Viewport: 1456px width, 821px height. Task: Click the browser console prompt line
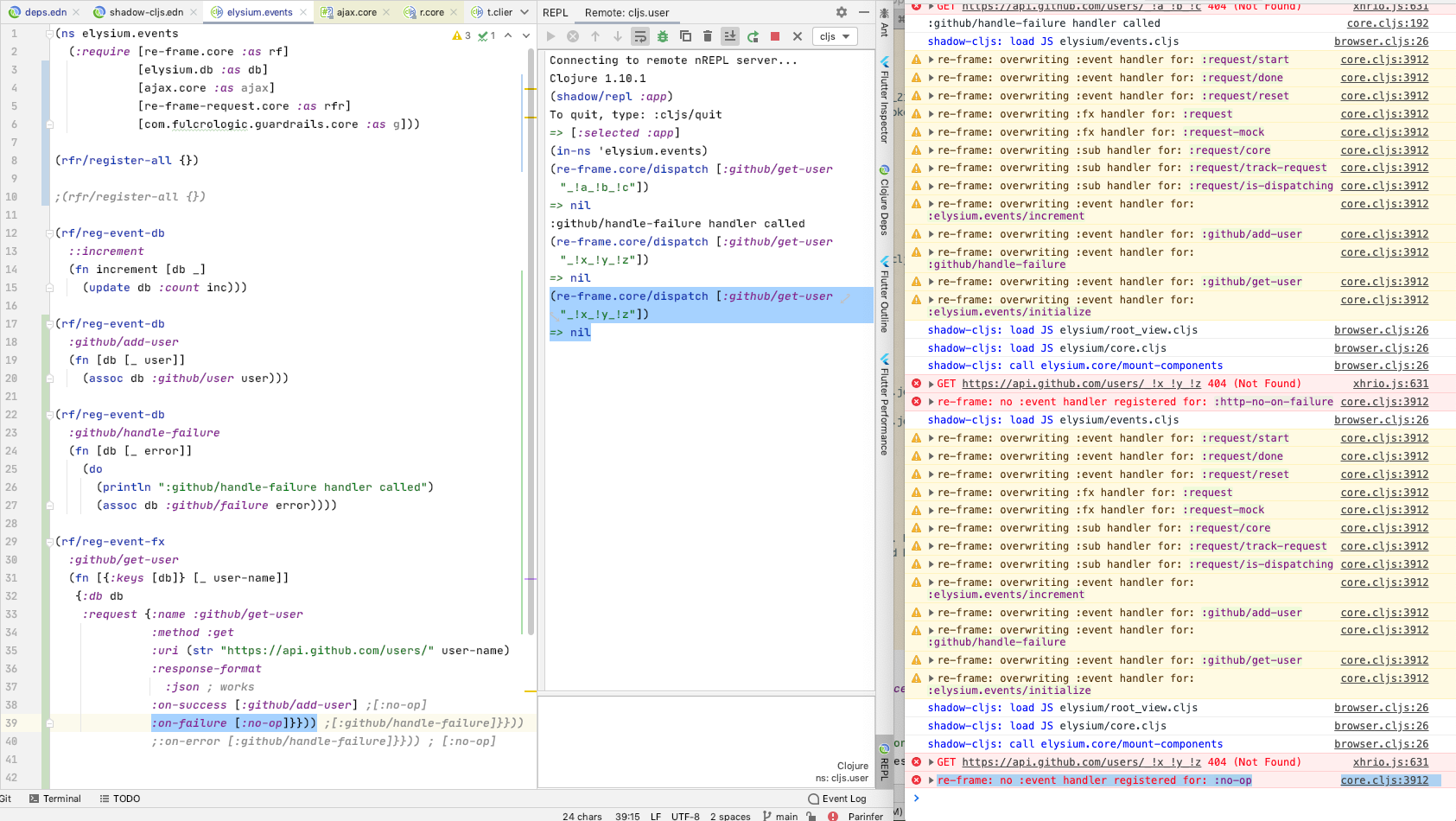[x=1180, y=799]
